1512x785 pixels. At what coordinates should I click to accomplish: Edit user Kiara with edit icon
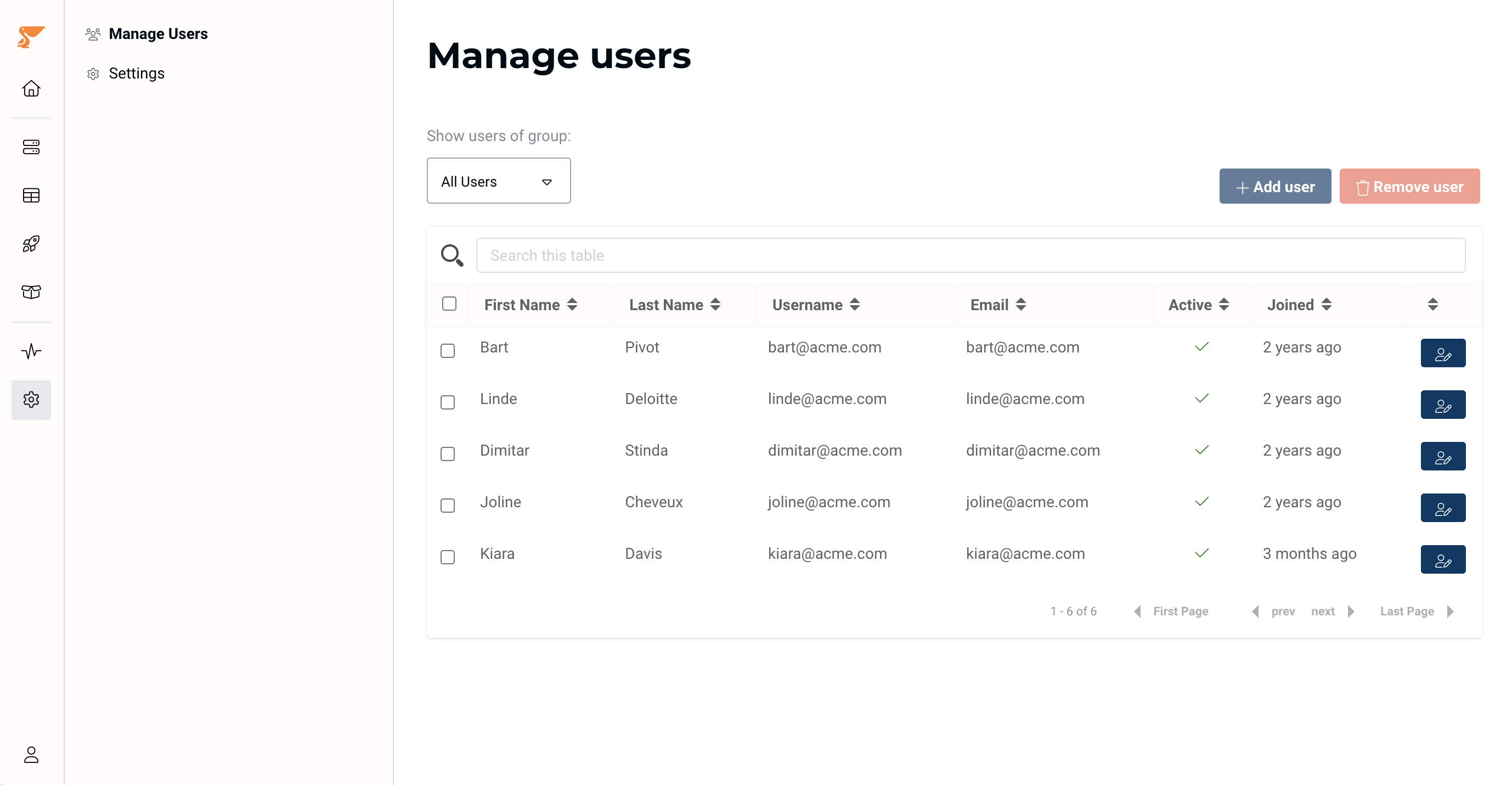1443,559
